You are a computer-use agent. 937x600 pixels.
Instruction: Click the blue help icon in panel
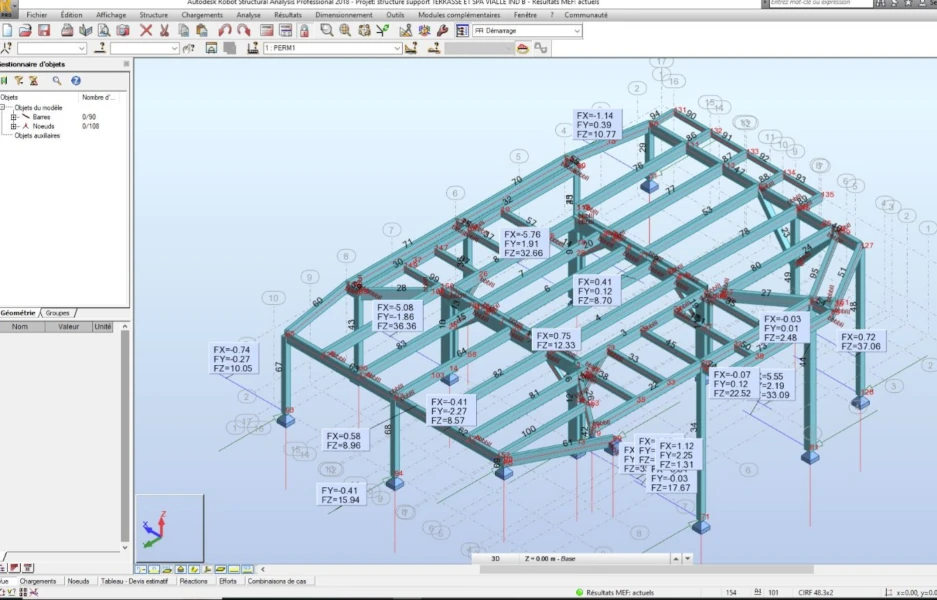point(75,81)
